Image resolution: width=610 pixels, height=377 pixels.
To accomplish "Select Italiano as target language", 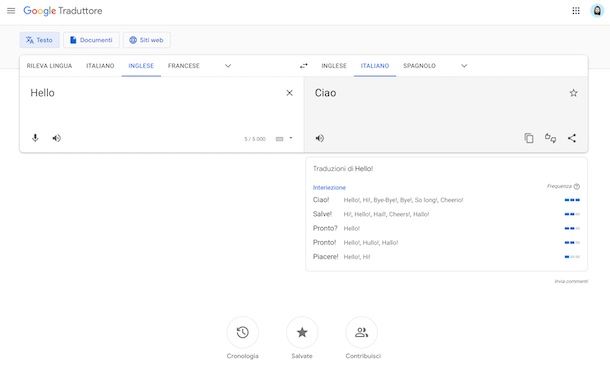I will pyautogui.click(x=375, y=66).
